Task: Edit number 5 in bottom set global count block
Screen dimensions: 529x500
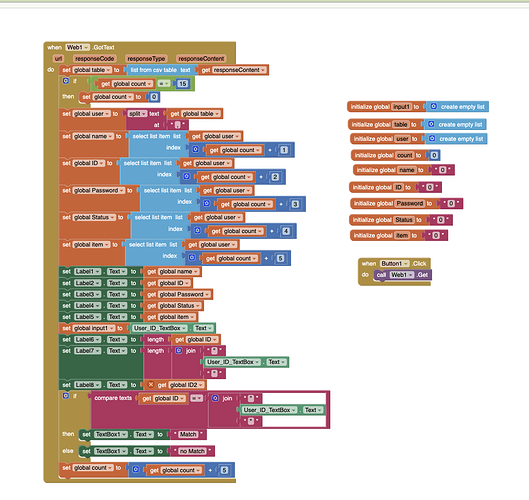Action: coord(224,470)
